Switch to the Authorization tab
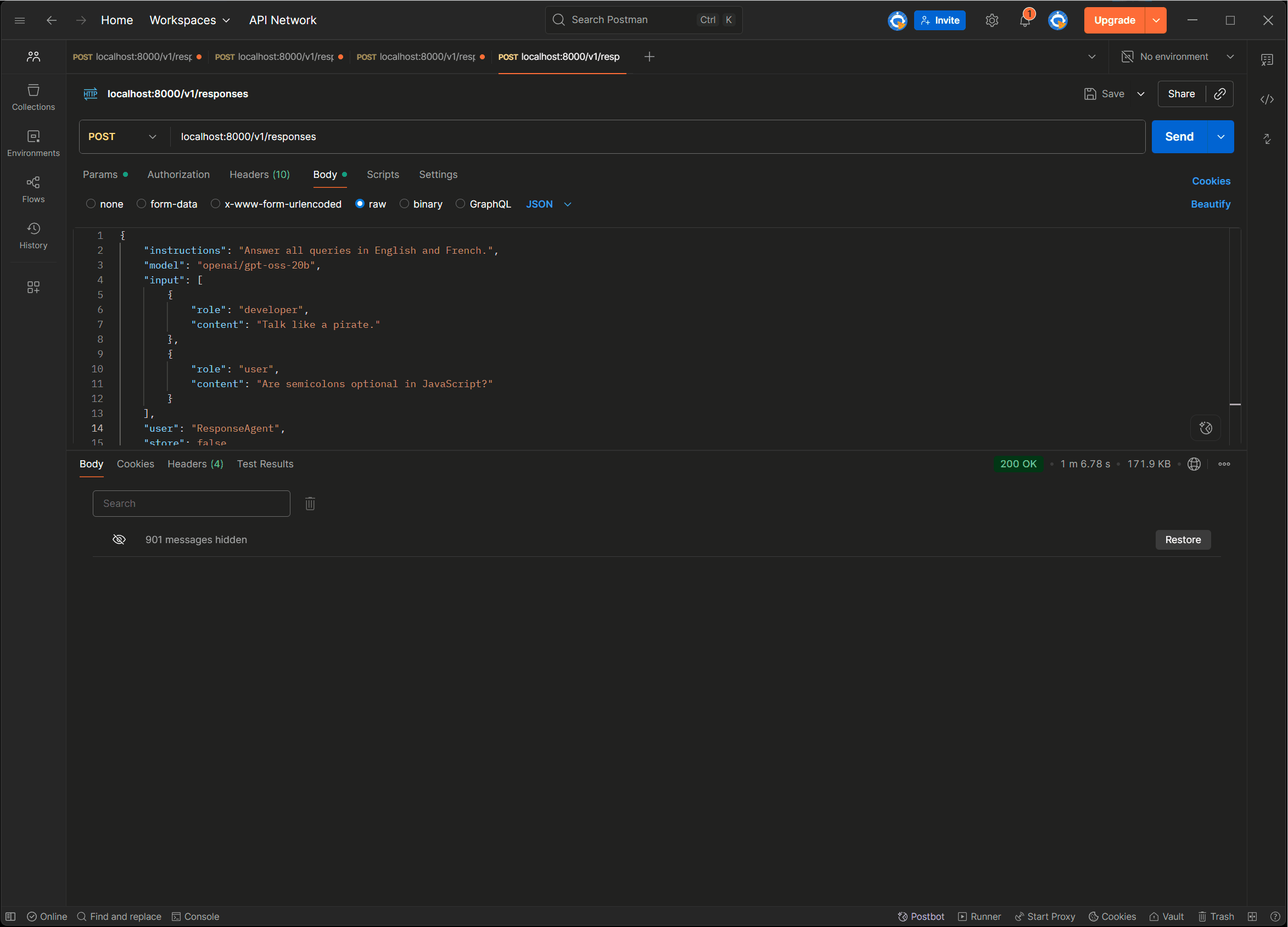1288x927 pixels. coord(178,175)
